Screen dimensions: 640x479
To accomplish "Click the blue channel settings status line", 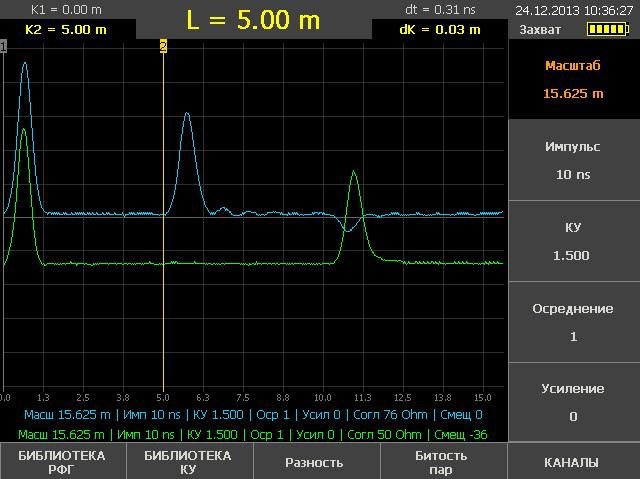I will pyautogui.click(x=253, y=415).
